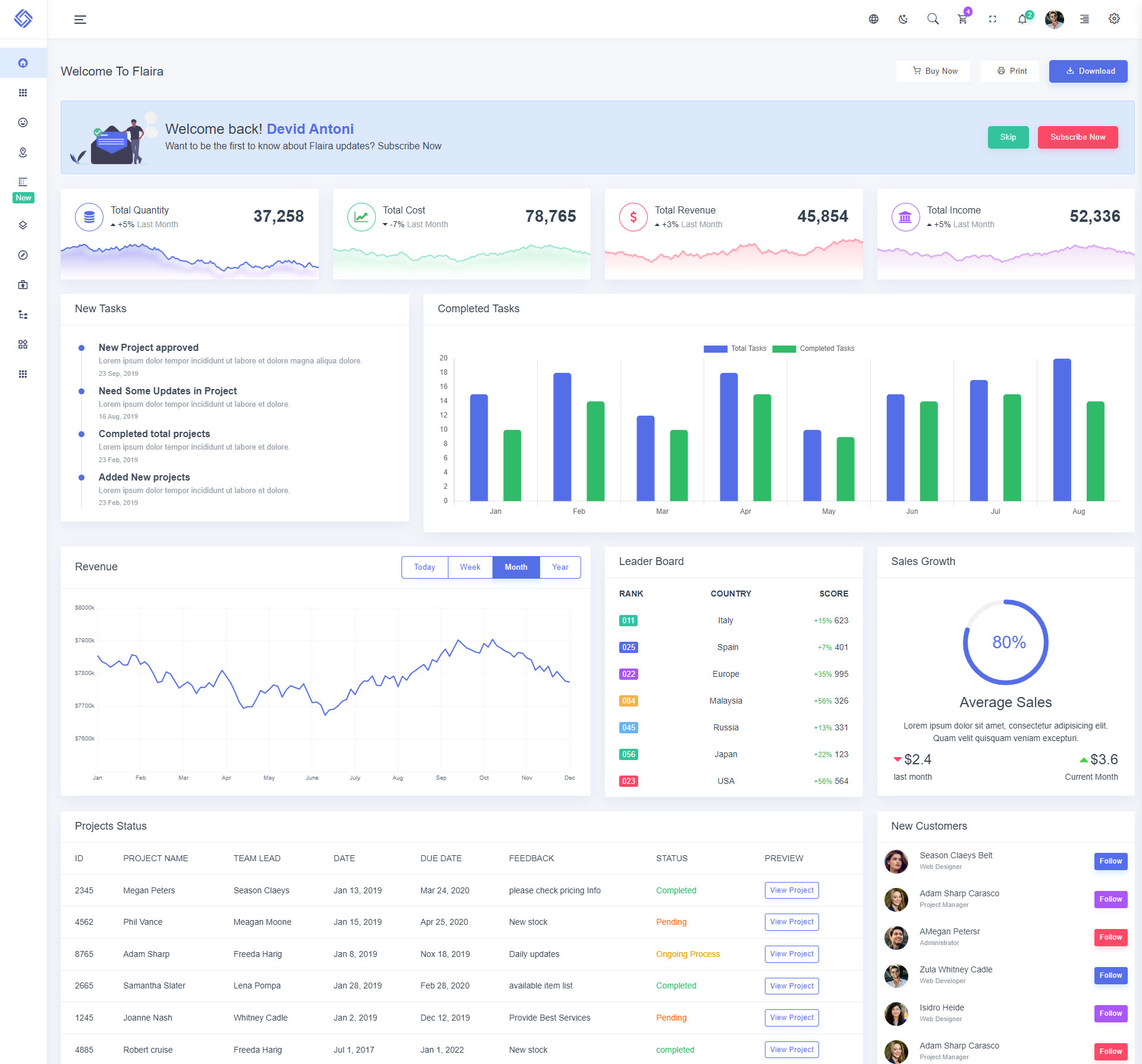Toggle fullscreen mode icon
The height and width of the screenshot is (1064, 1142).
tap(992, 19)
